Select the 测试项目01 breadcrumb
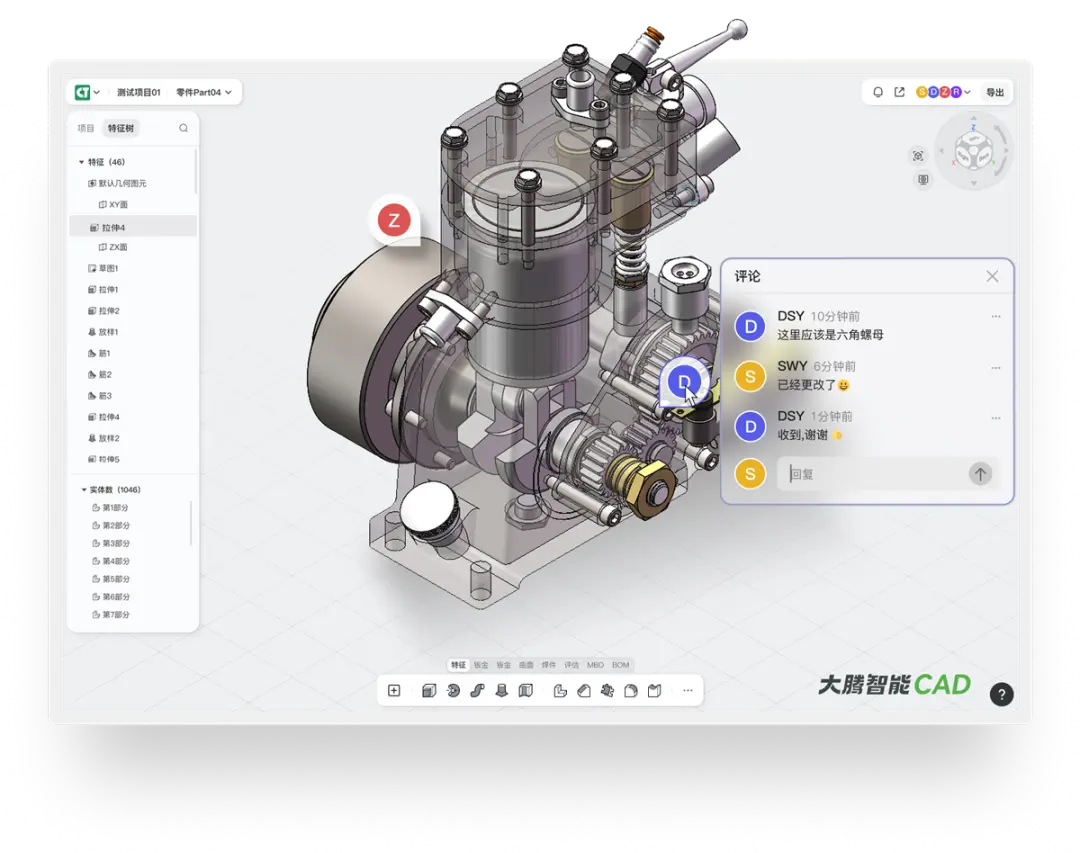Image resolution: width=1080 pixels, height=853 pixels. tap(138, 92)
